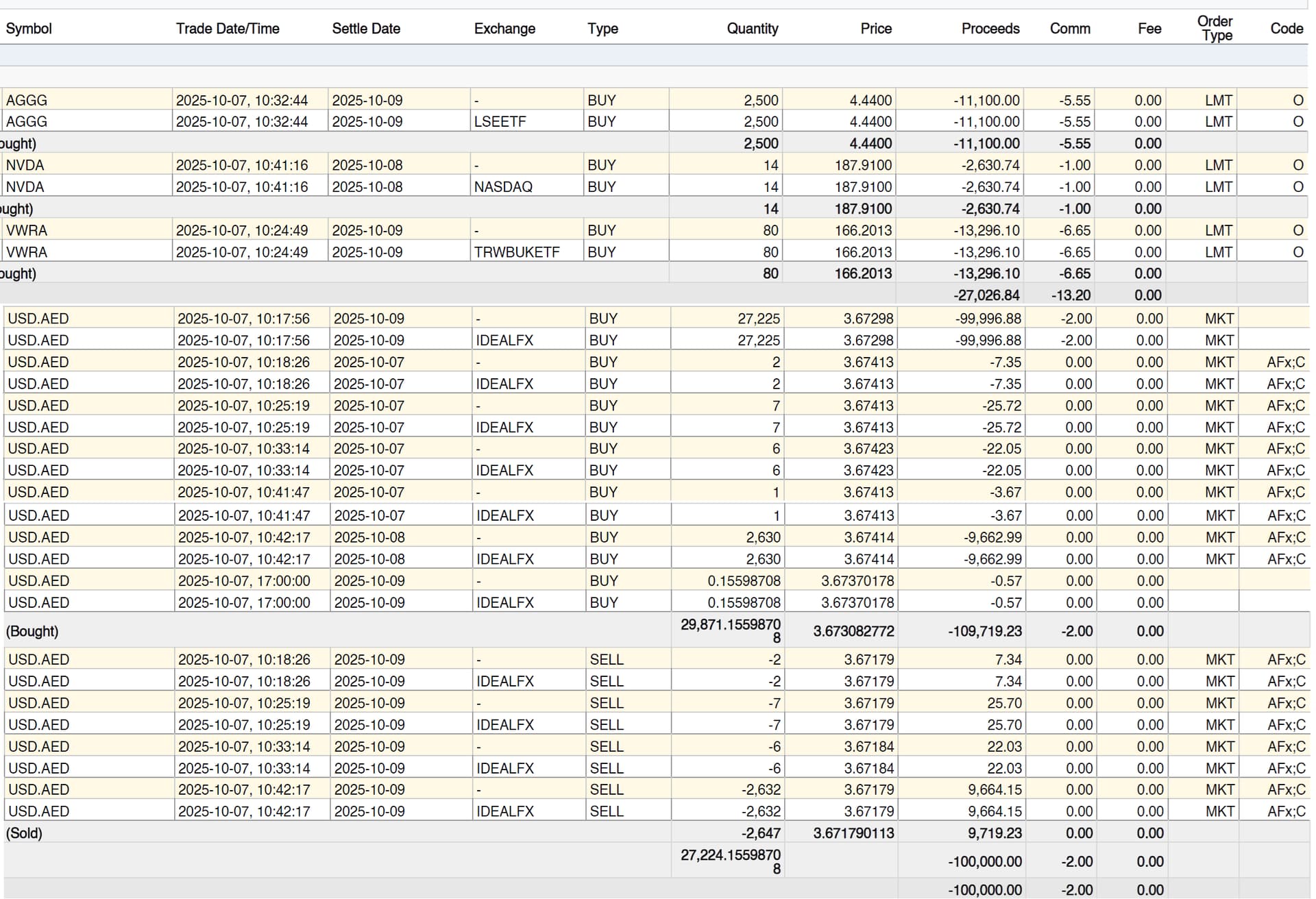Click the Trade Date/Time column header
Screen dimensions: 1316x899
click(228, 29)
